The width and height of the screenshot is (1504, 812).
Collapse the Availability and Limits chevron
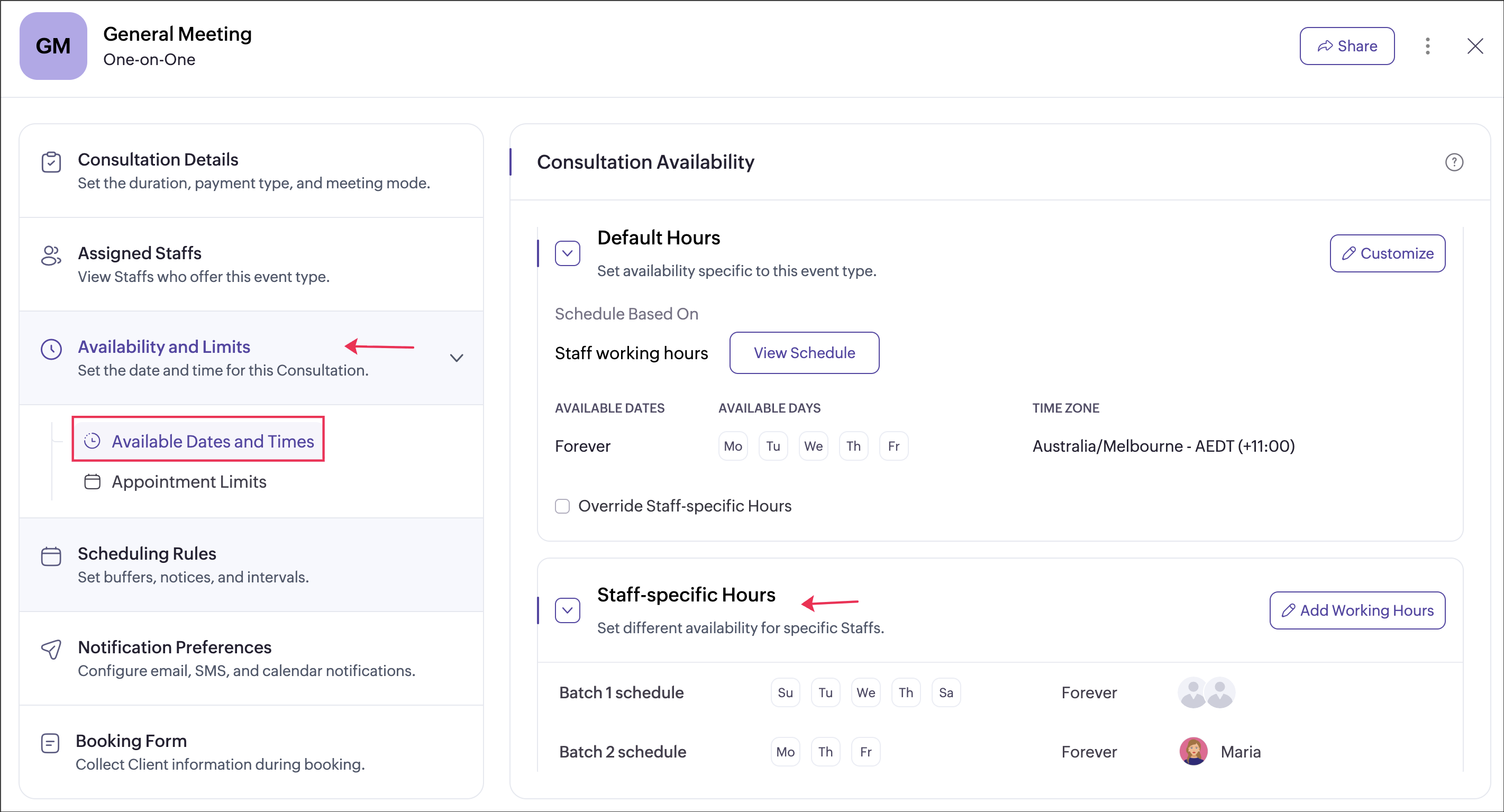457,358
